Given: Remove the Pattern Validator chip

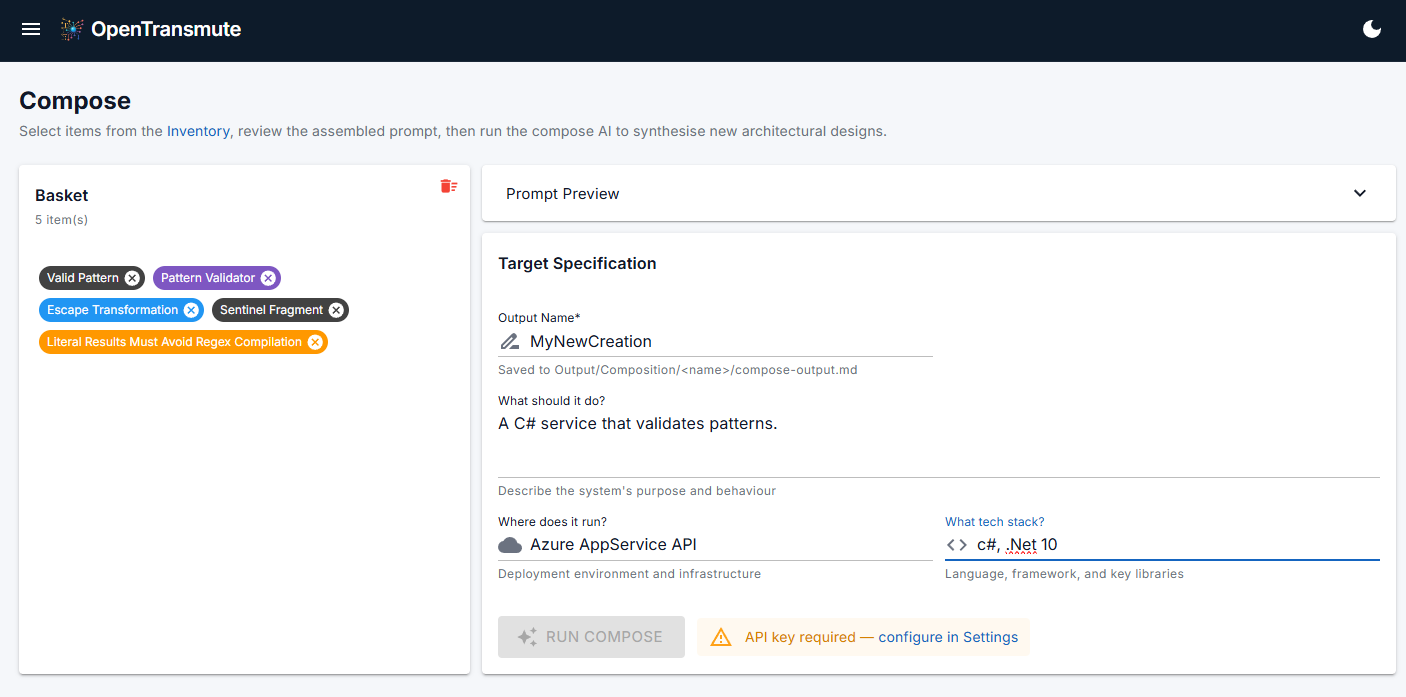Looking at the screenshot, I should (268, 278).
